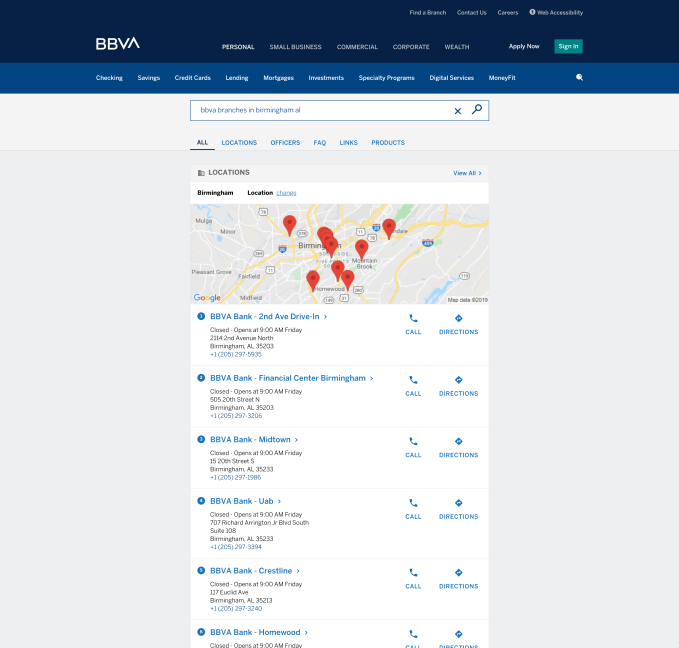Viewport: 679px width, 648px height.
Task: Call the Crestline branch
Action: click(413, 579)
